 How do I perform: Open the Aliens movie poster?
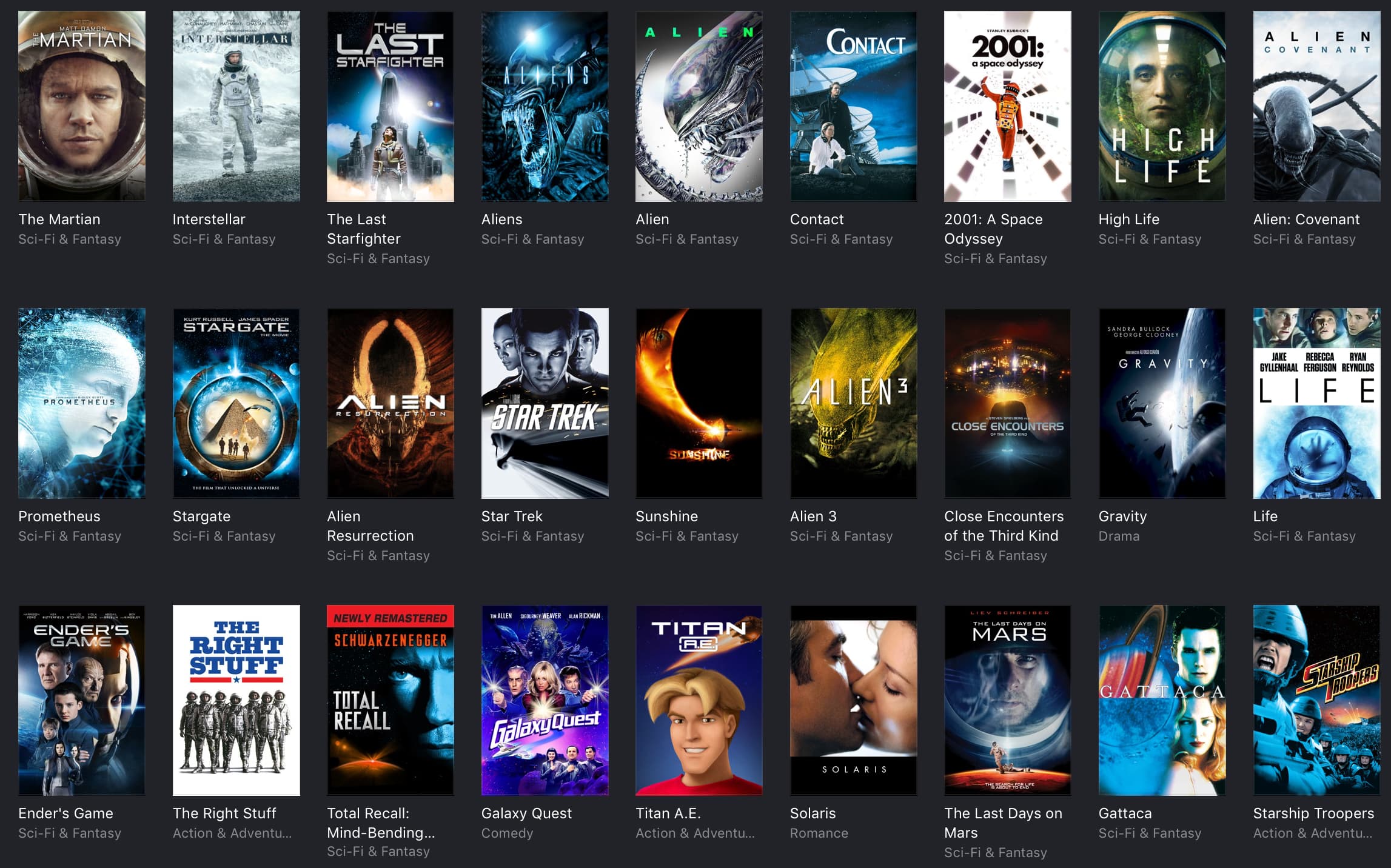click(x=545, y=106)
